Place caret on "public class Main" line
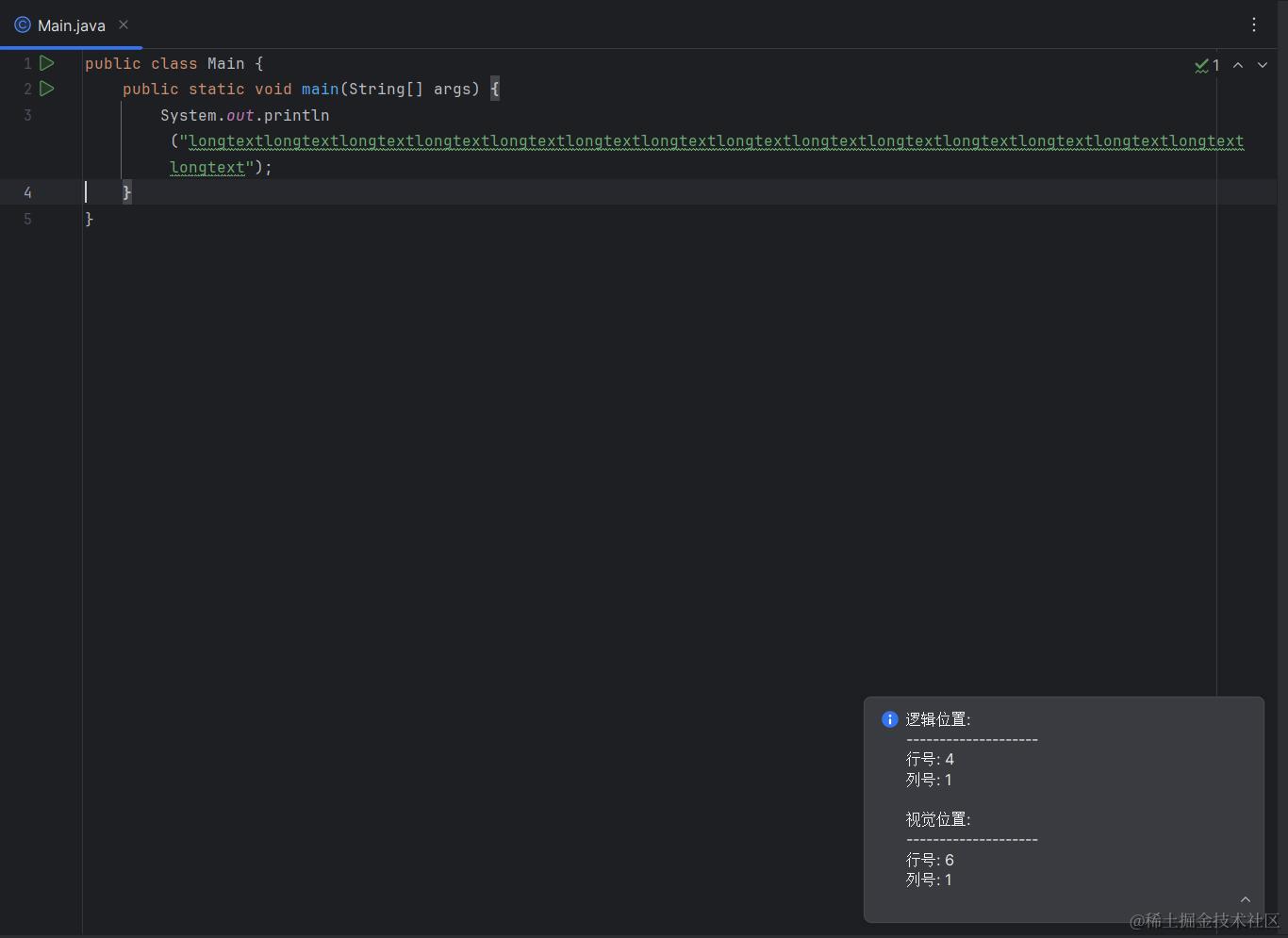 174,63
